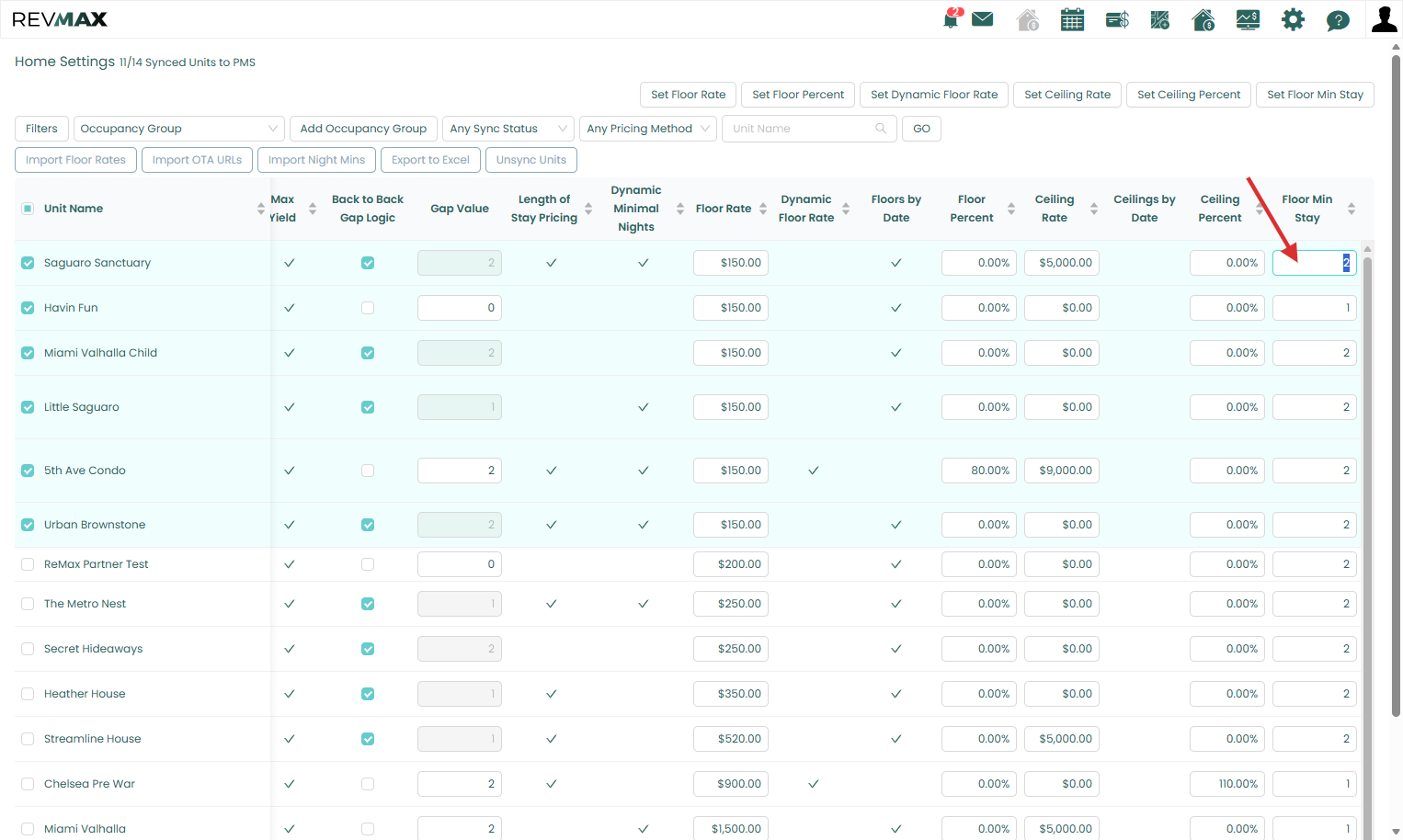Click the page's outer vertical scrollbar

(1396, 386)
